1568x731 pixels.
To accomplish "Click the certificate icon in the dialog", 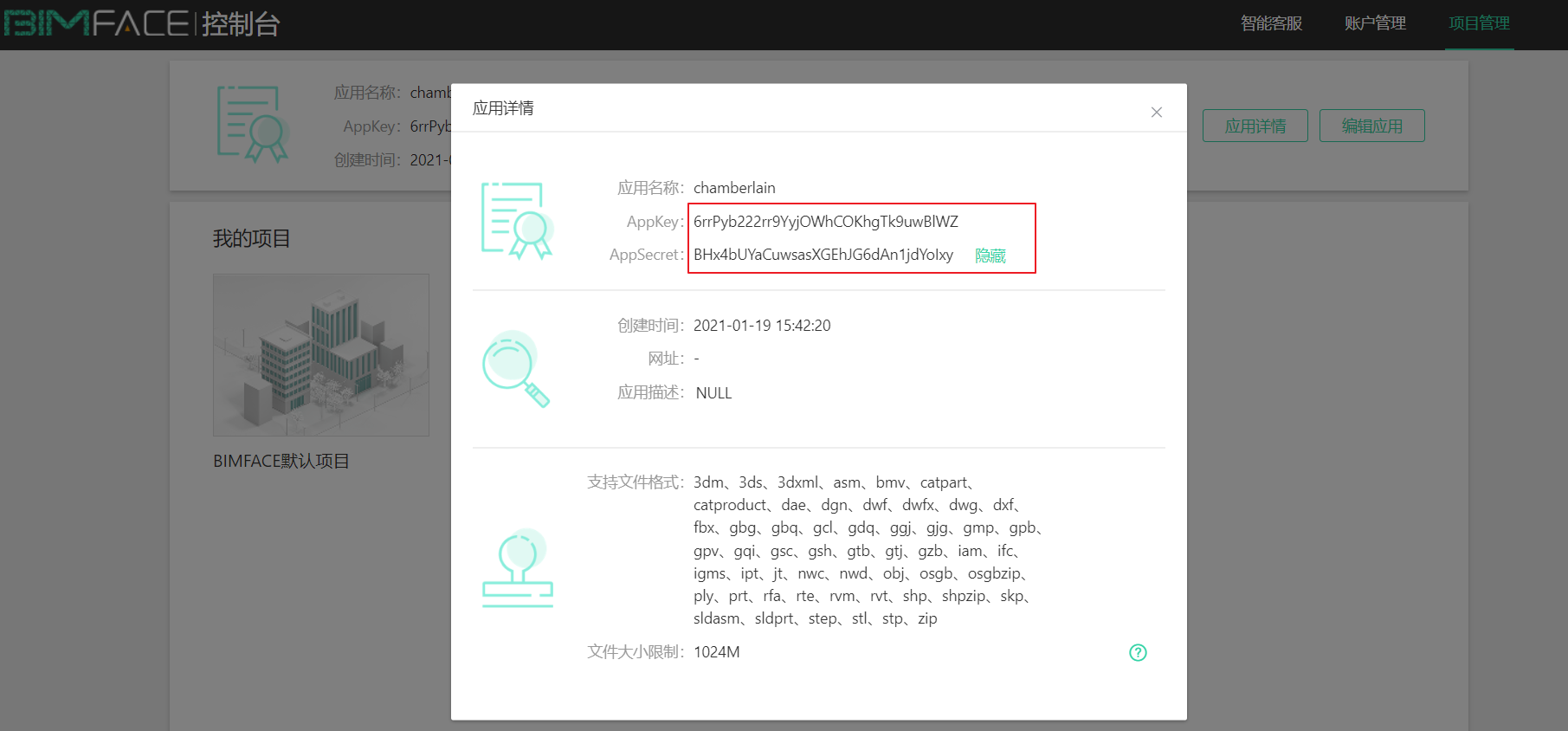I will (x=517, y=221).
